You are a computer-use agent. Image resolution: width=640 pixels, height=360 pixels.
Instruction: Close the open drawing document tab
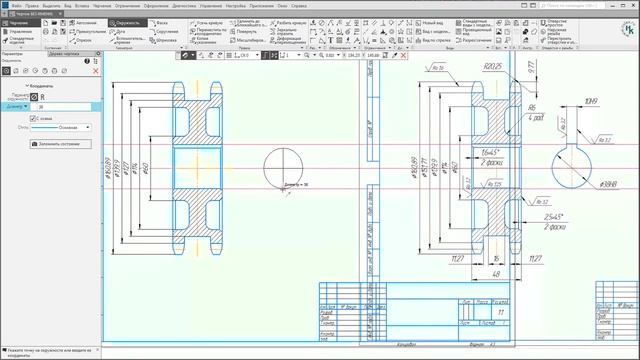click(x=60, y=14)
